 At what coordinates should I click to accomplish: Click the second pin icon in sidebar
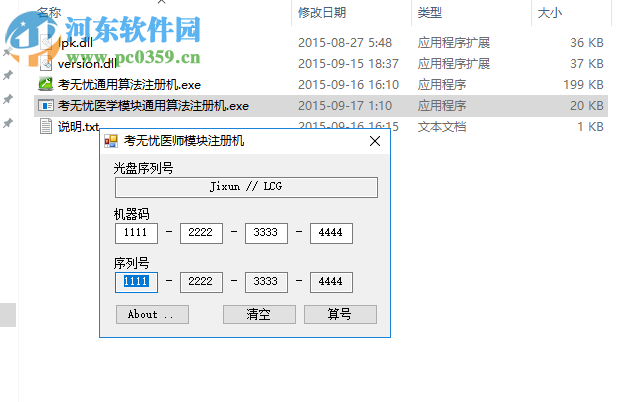(x=8, y=75)
